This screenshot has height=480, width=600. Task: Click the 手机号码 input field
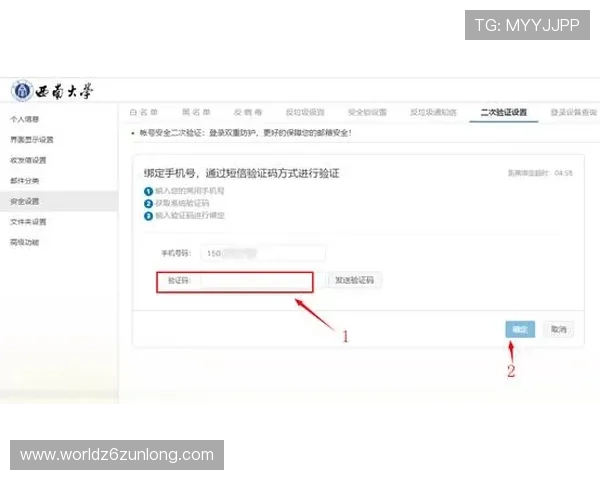pyautogui.click(x=263, y=253)
